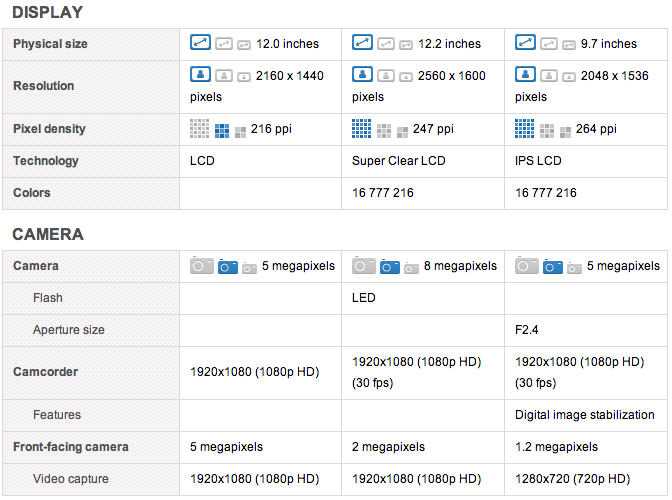Click the highlighted large-size icon beside 12.2 inches
Screen dimensions: 672x500
point(362,43)
